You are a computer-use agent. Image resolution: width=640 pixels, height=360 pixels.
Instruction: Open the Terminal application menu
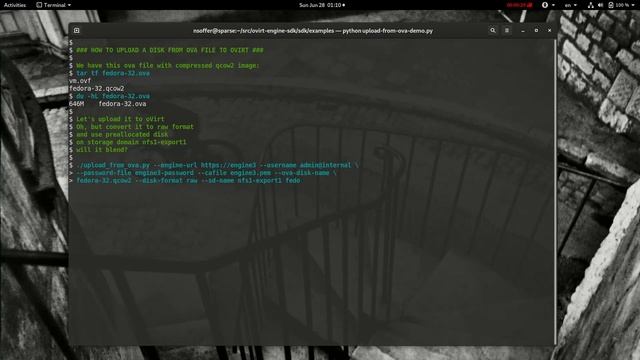(53, 5)
